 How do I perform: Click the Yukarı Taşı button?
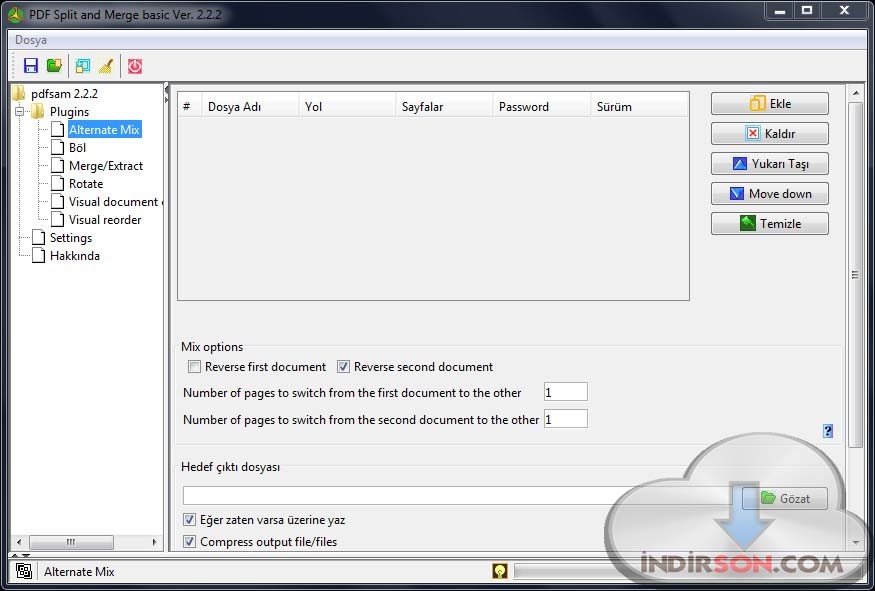point(770,164)
